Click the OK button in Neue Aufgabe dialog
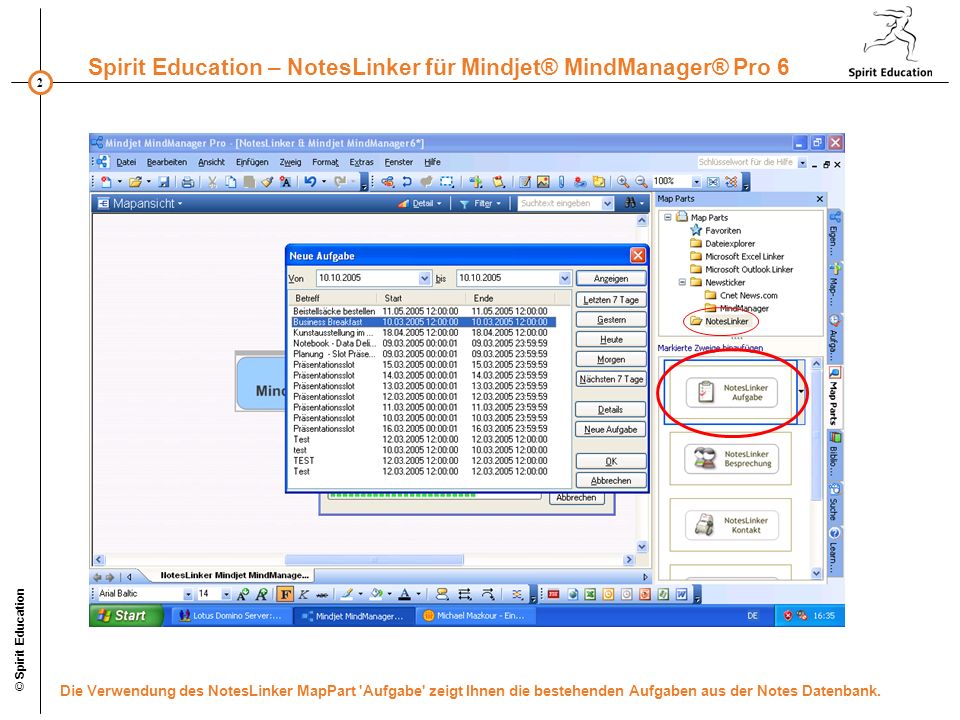Screen dimensions: 960x720 (610, 461)
